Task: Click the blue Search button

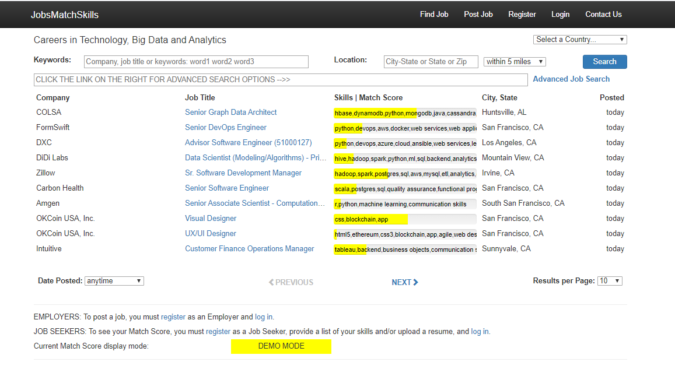Action: (605, 62)
